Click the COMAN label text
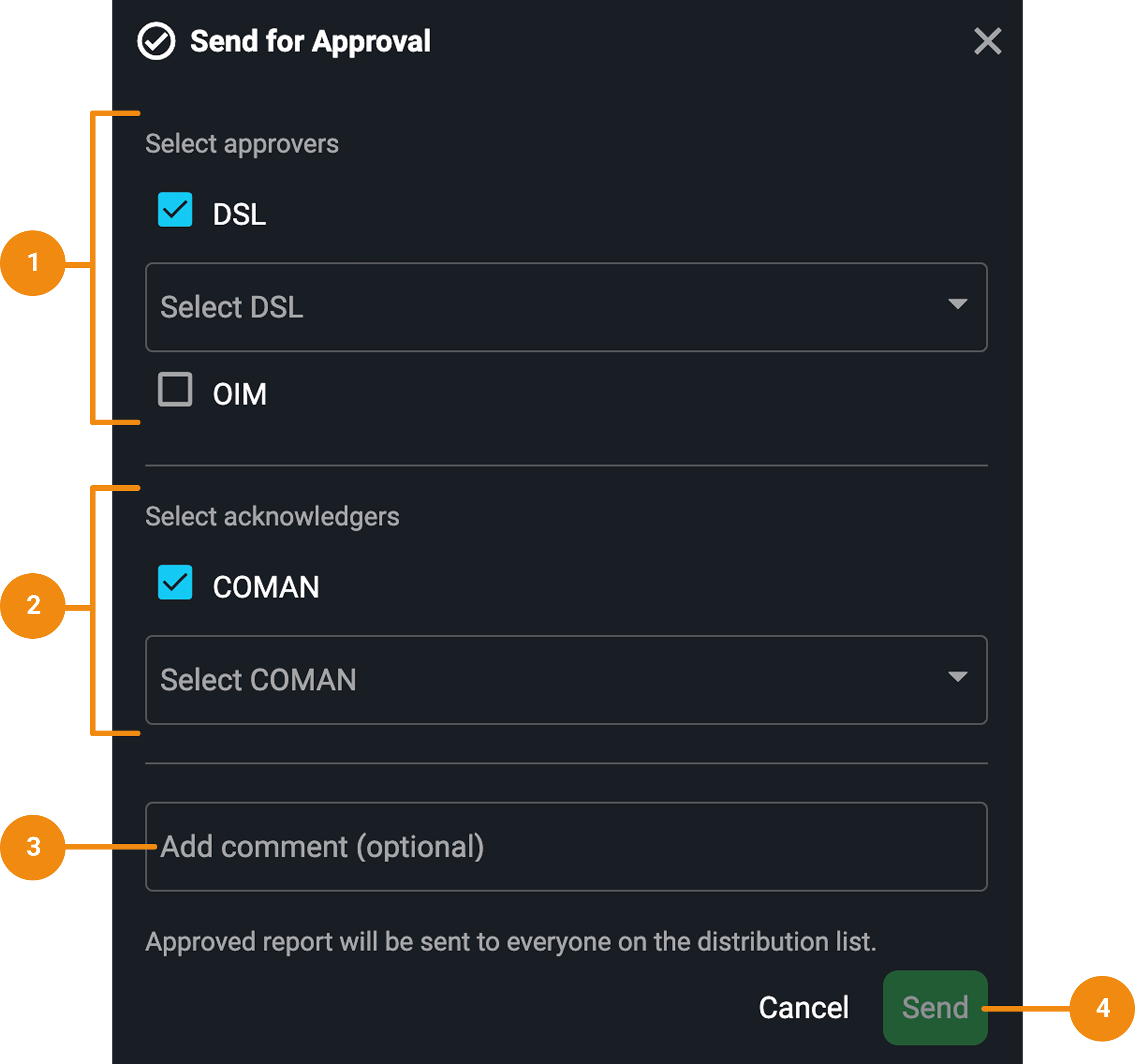Screen dimensions: 1135x1064 [x=265, y=587]
